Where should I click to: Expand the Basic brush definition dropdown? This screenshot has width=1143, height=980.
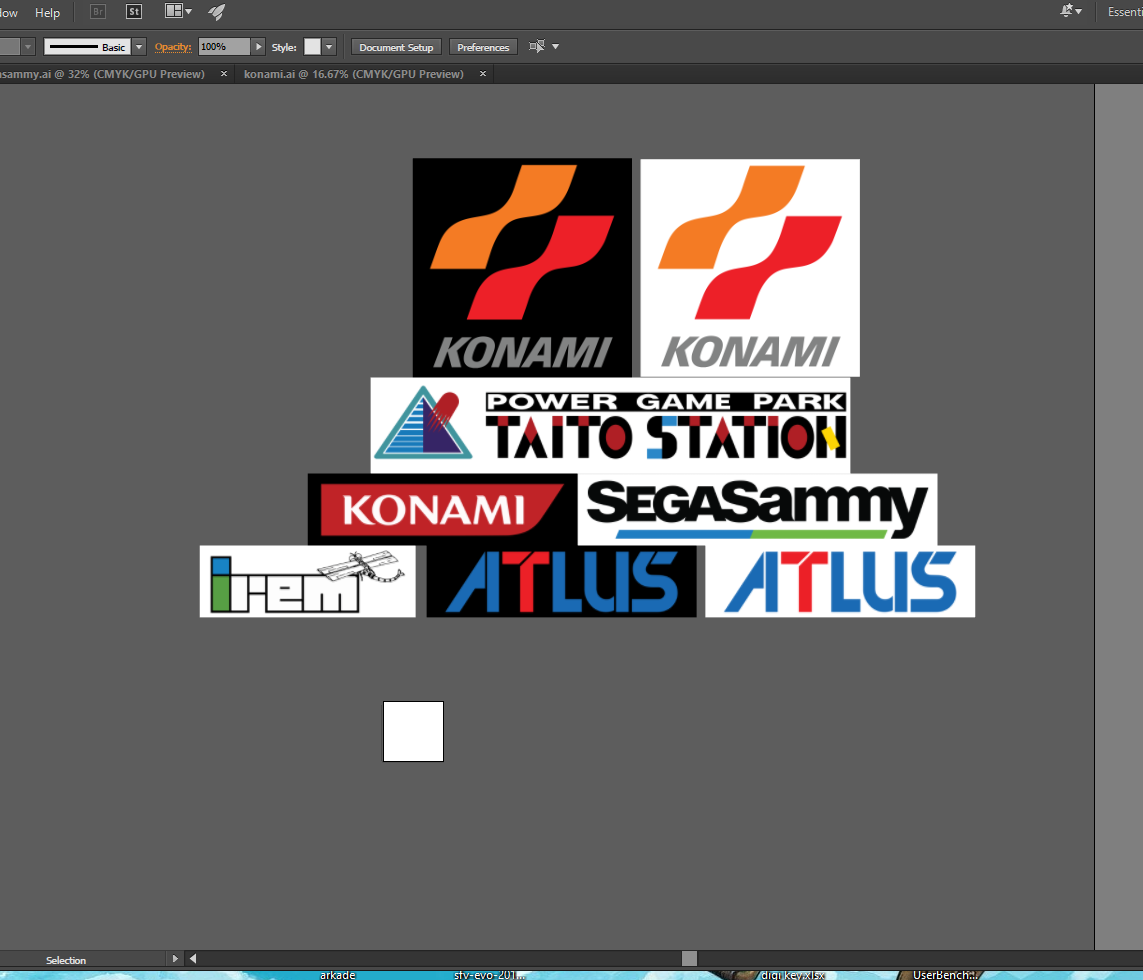coord(139,47)
